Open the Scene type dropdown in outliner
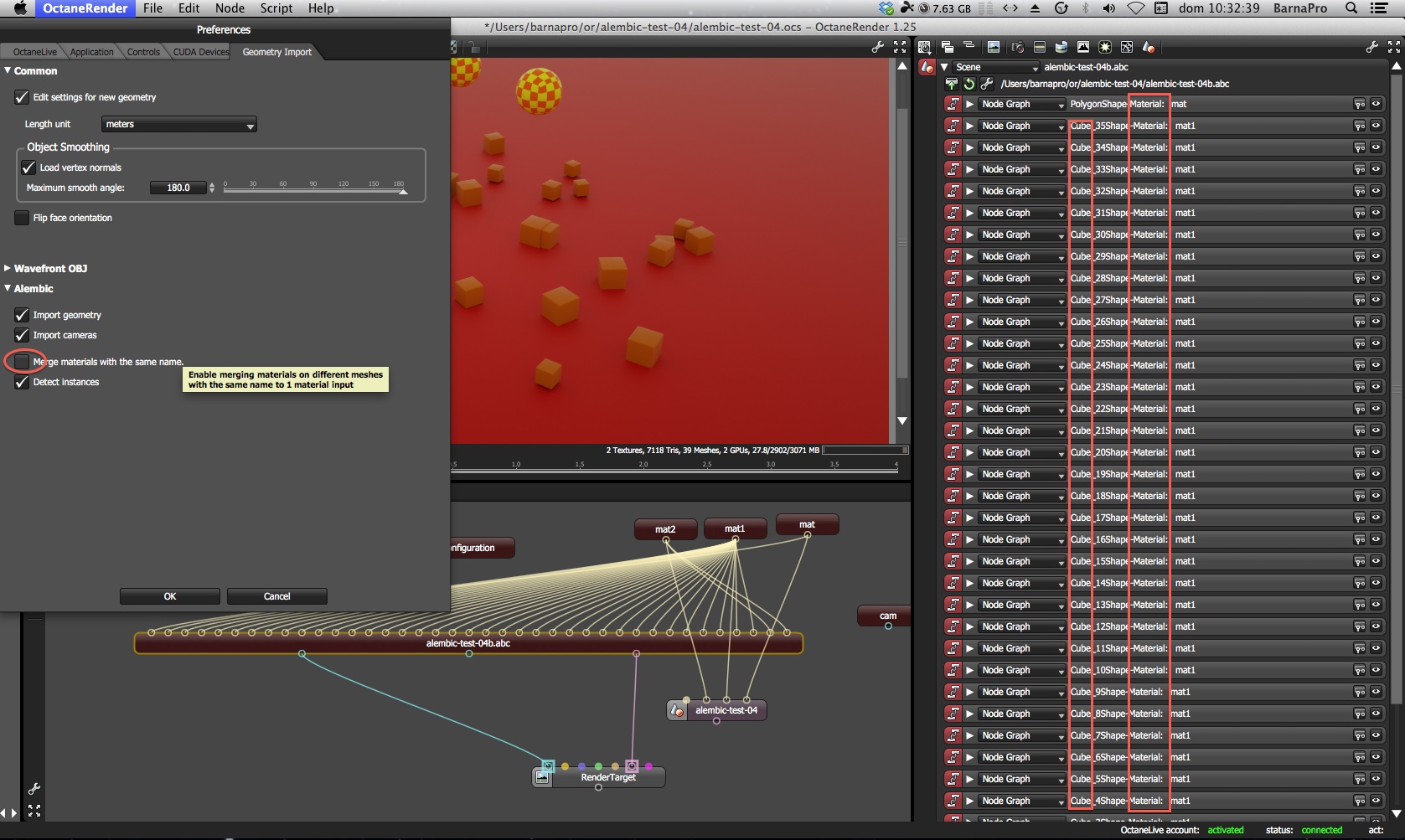The height and width of the screenshot is (840, 1405). click(996, 67)
